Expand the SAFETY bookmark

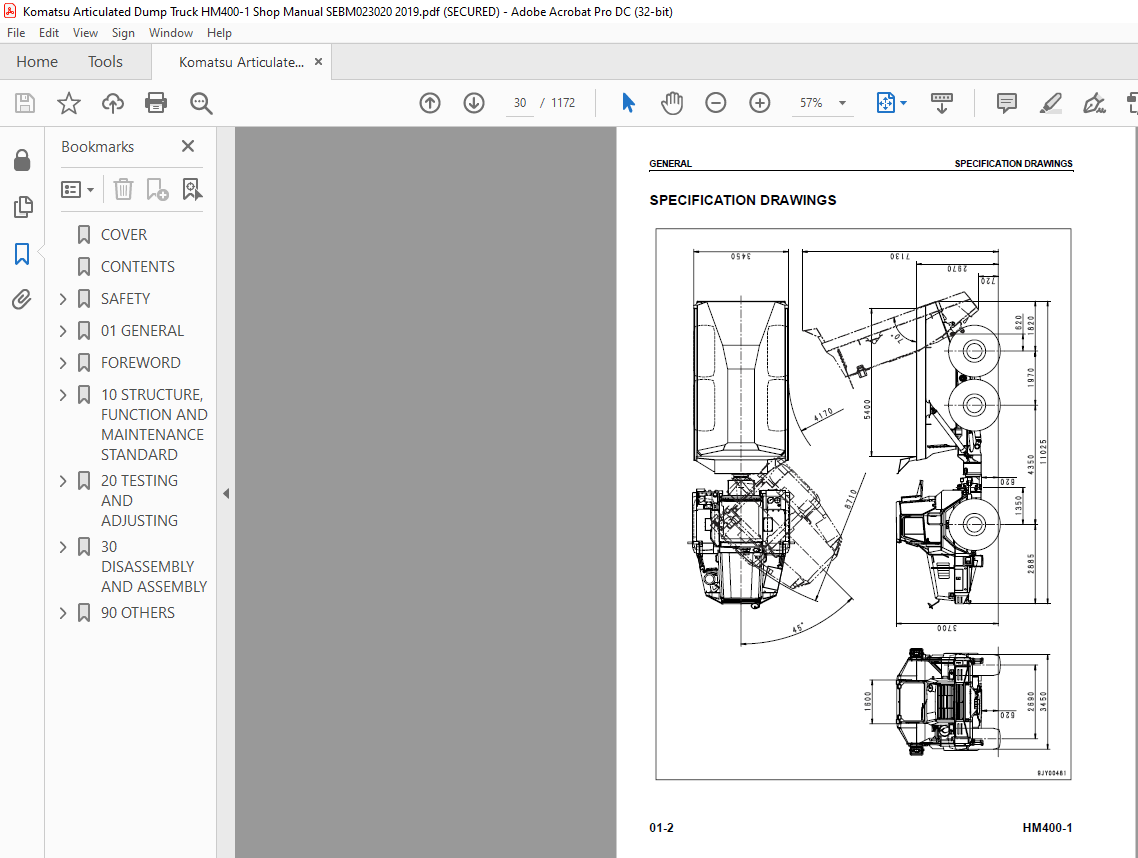pyautogui.click(x=63, y=299)
